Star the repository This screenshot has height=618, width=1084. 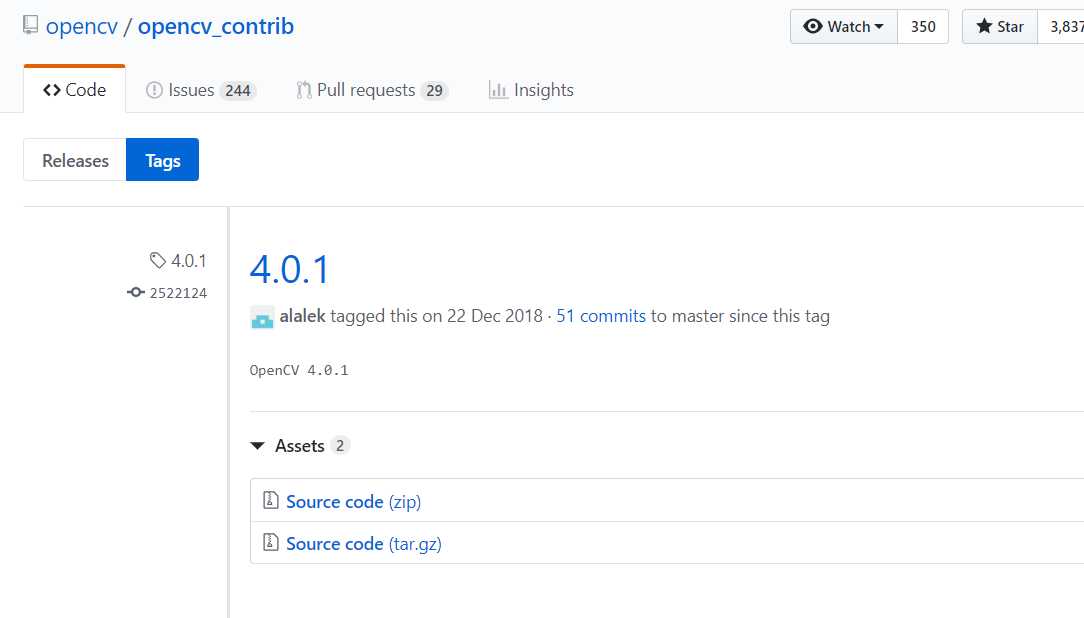pos(1000,26)
